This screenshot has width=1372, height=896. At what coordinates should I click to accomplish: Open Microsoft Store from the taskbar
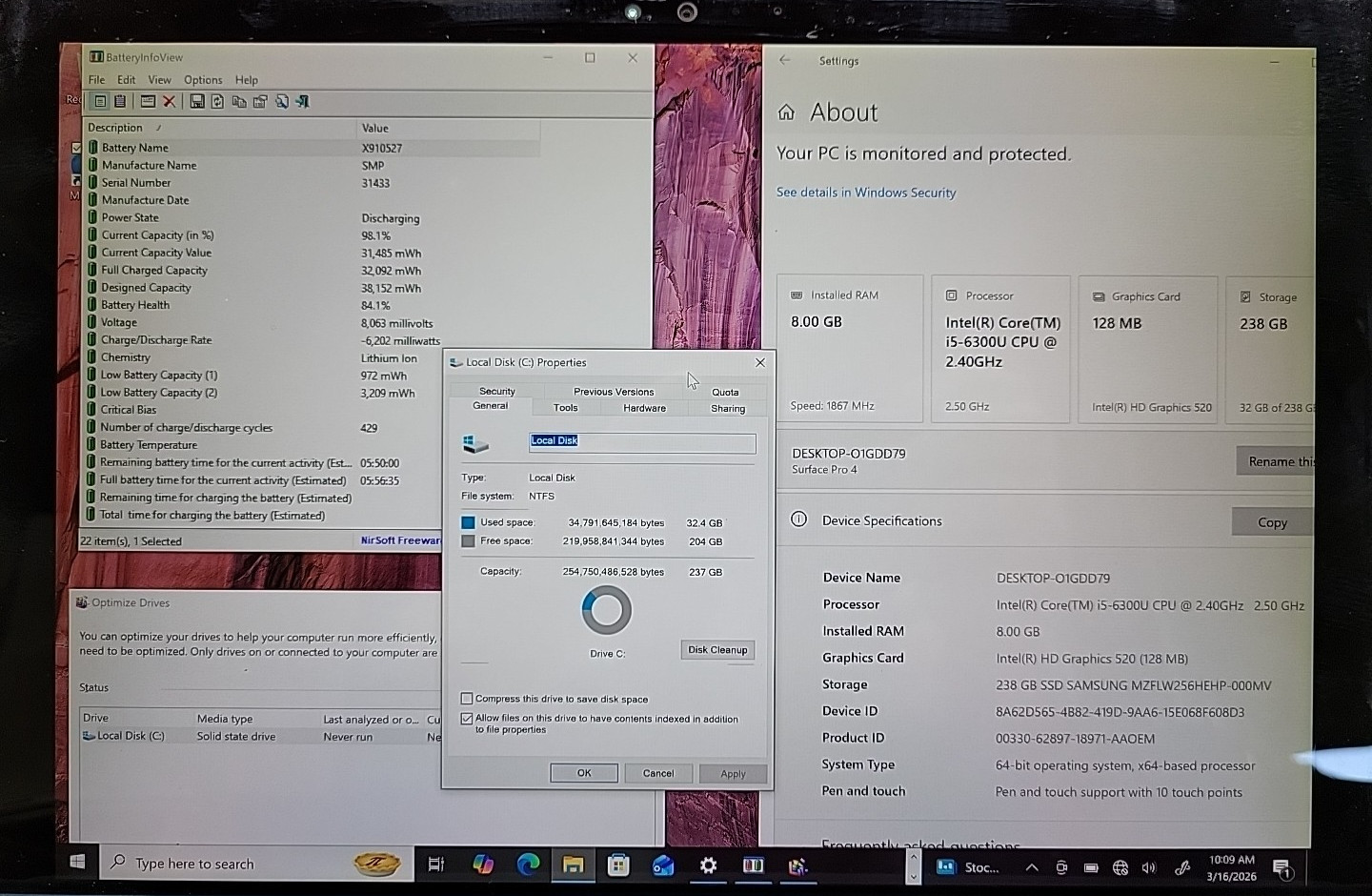[x=618, y=865]
